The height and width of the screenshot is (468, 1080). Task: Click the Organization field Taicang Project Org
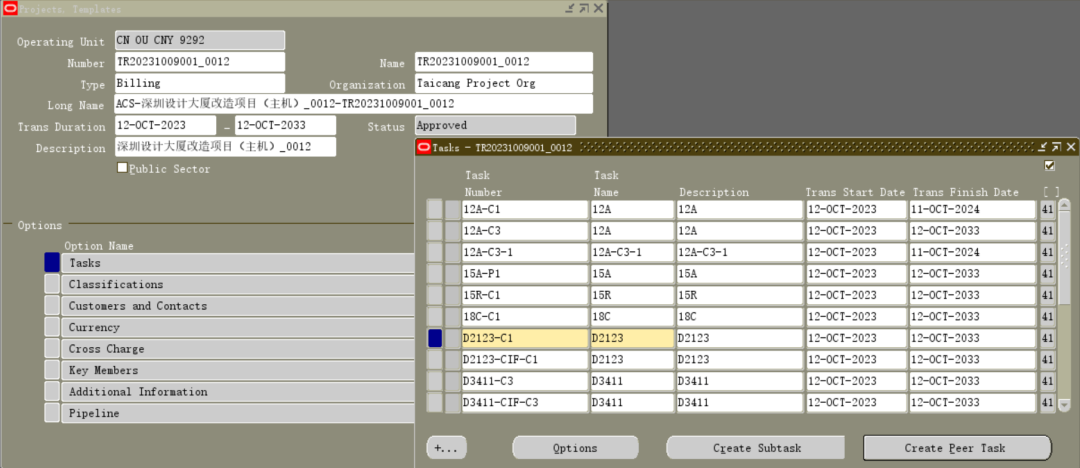503,83
